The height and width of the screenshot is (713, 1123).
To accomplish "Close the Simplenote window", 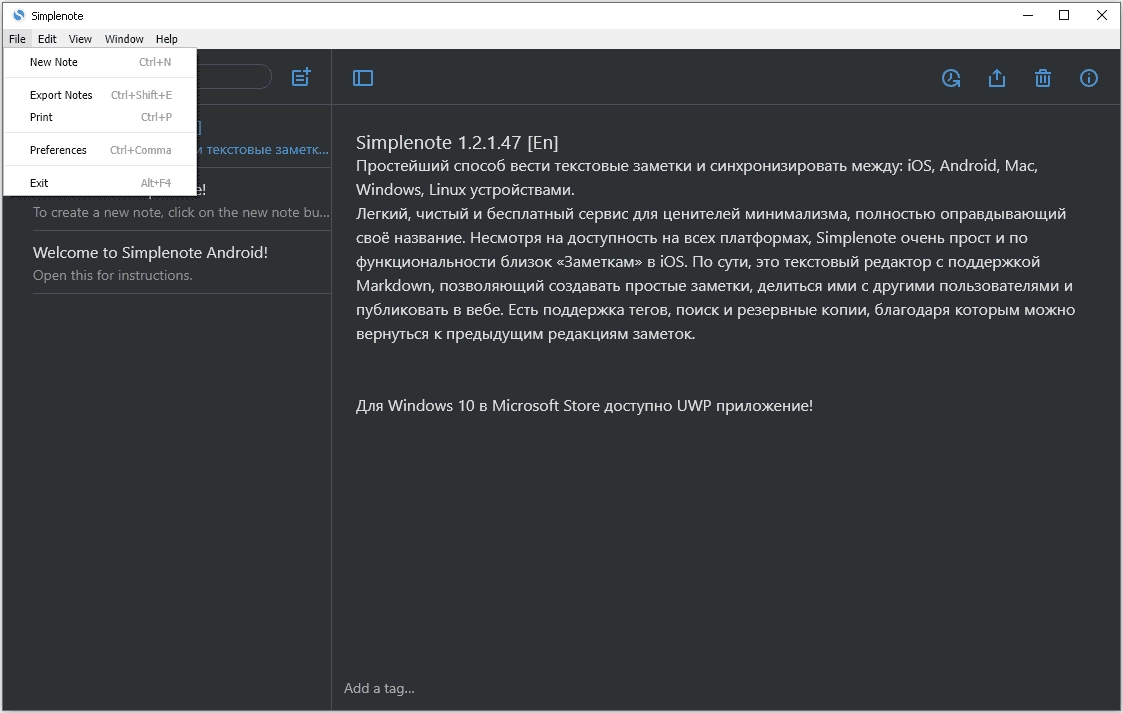I will [x=1102, y=15].
